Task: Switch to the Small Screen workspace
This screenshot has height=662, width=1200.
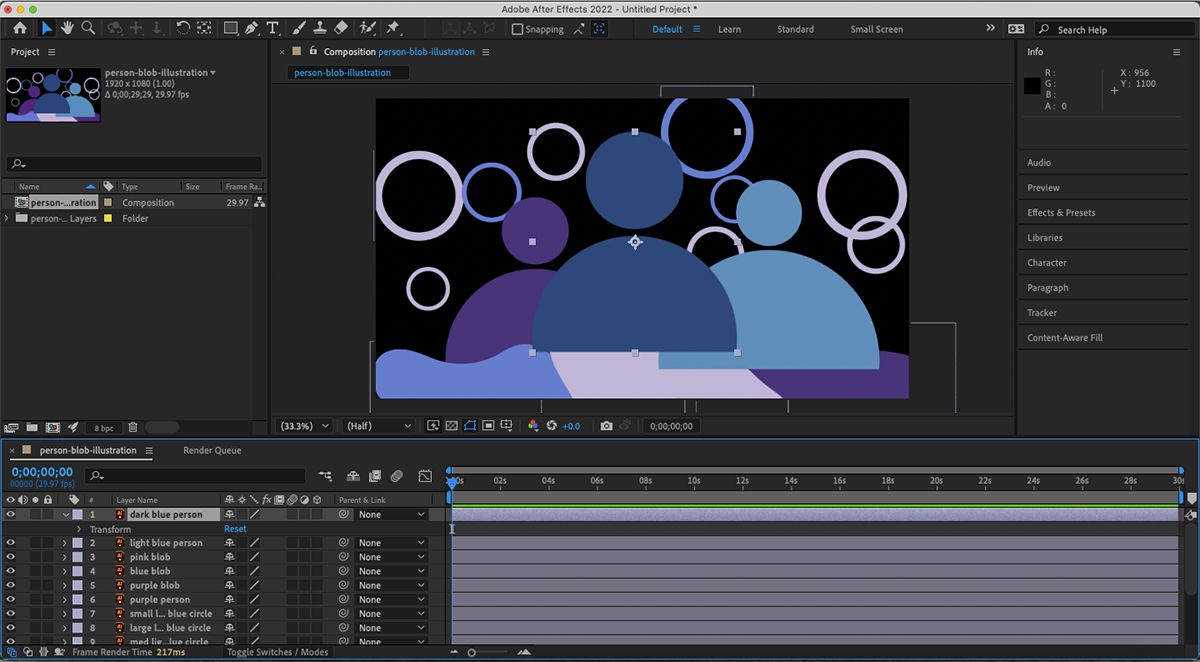Action: click(876, 29)
